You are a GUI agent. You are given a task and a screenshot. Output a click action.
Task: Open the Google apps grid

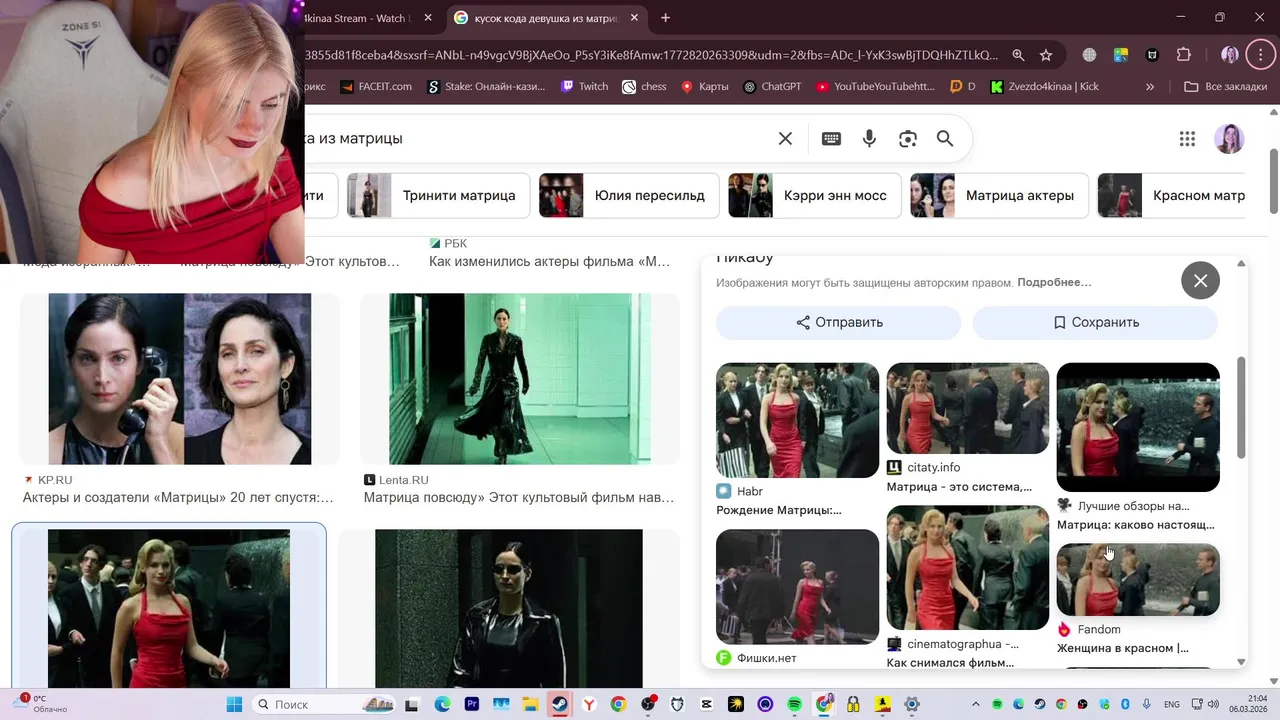[x=1187, y=139]
